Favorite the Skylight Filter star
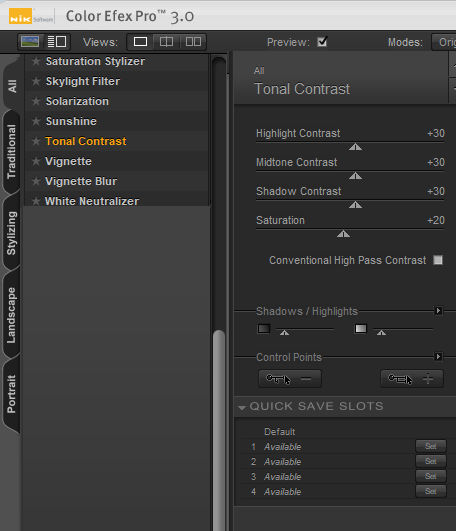The image size is (456, 531). (36, 81)
